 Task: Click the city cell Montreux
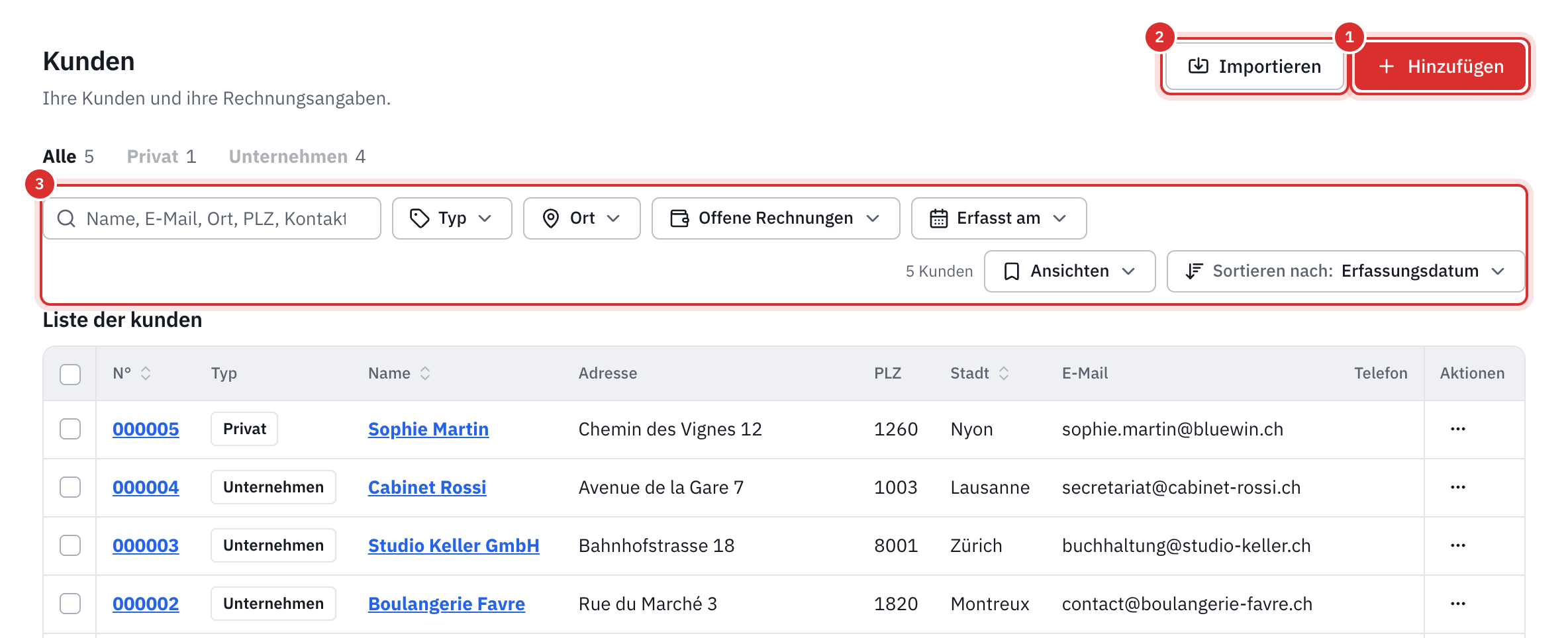(990, 604)
